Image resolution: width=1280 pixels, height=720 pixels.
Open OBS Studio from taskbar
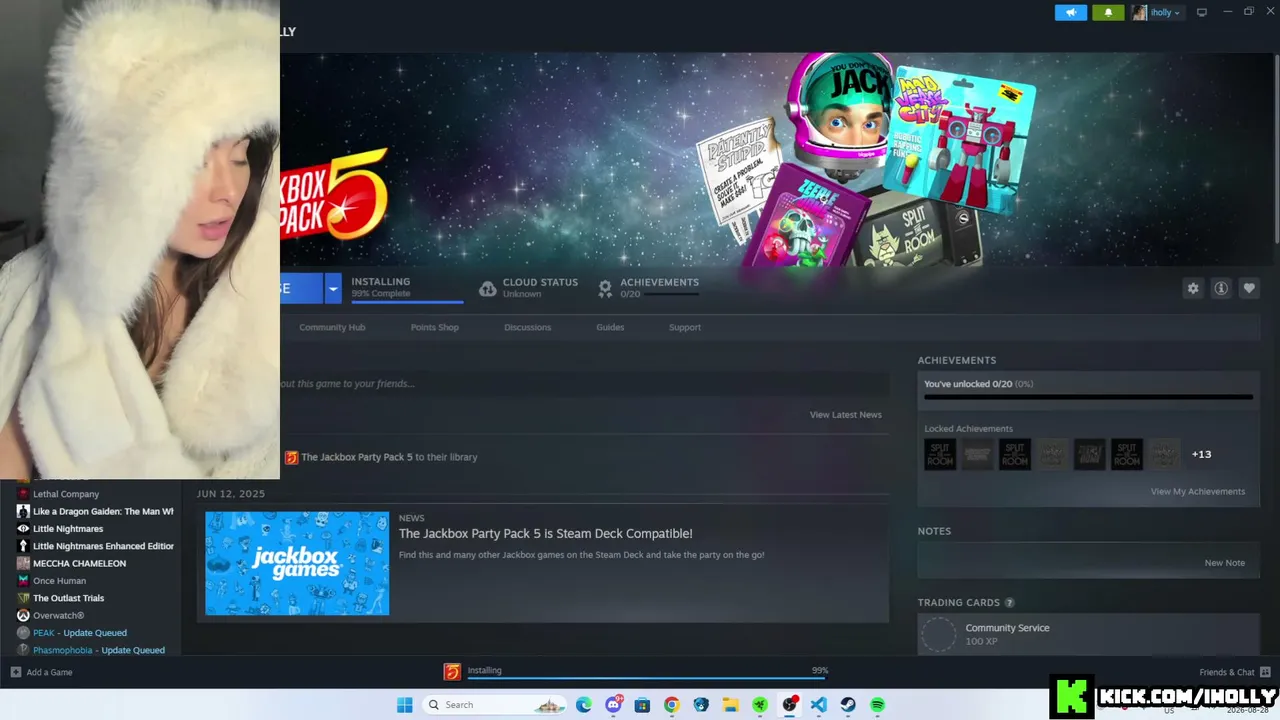click(x=790, y=705)
